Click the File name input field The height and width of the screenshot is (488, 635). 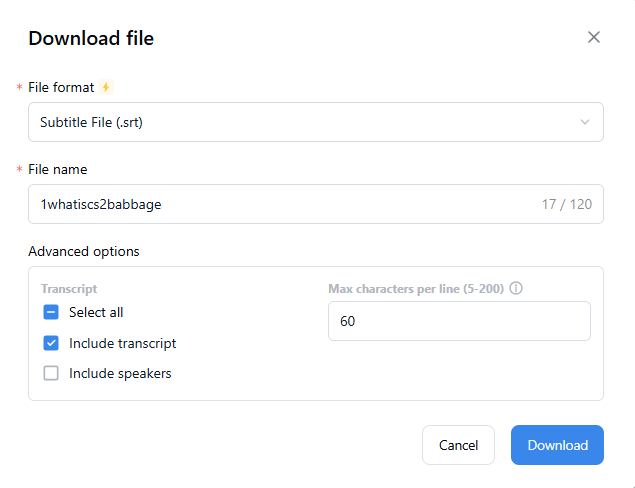click(x=316, y=204)
